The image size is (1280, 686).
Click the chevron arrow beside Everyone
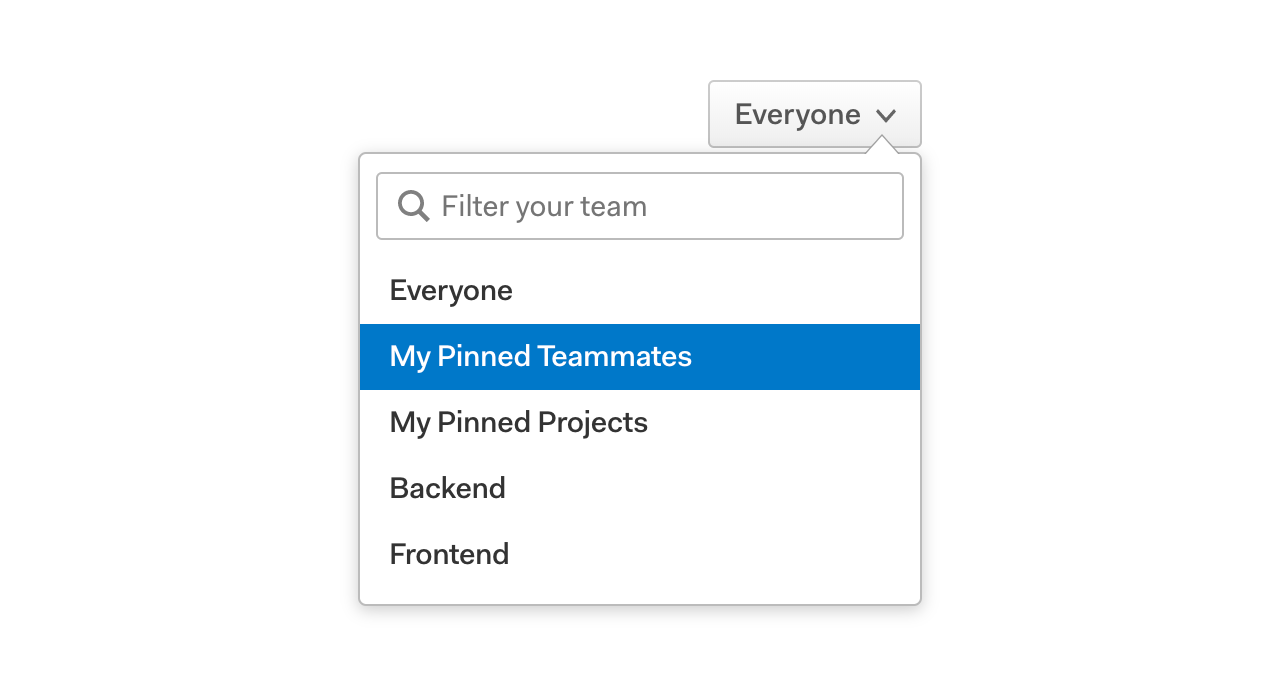click(x=885, y=116)
